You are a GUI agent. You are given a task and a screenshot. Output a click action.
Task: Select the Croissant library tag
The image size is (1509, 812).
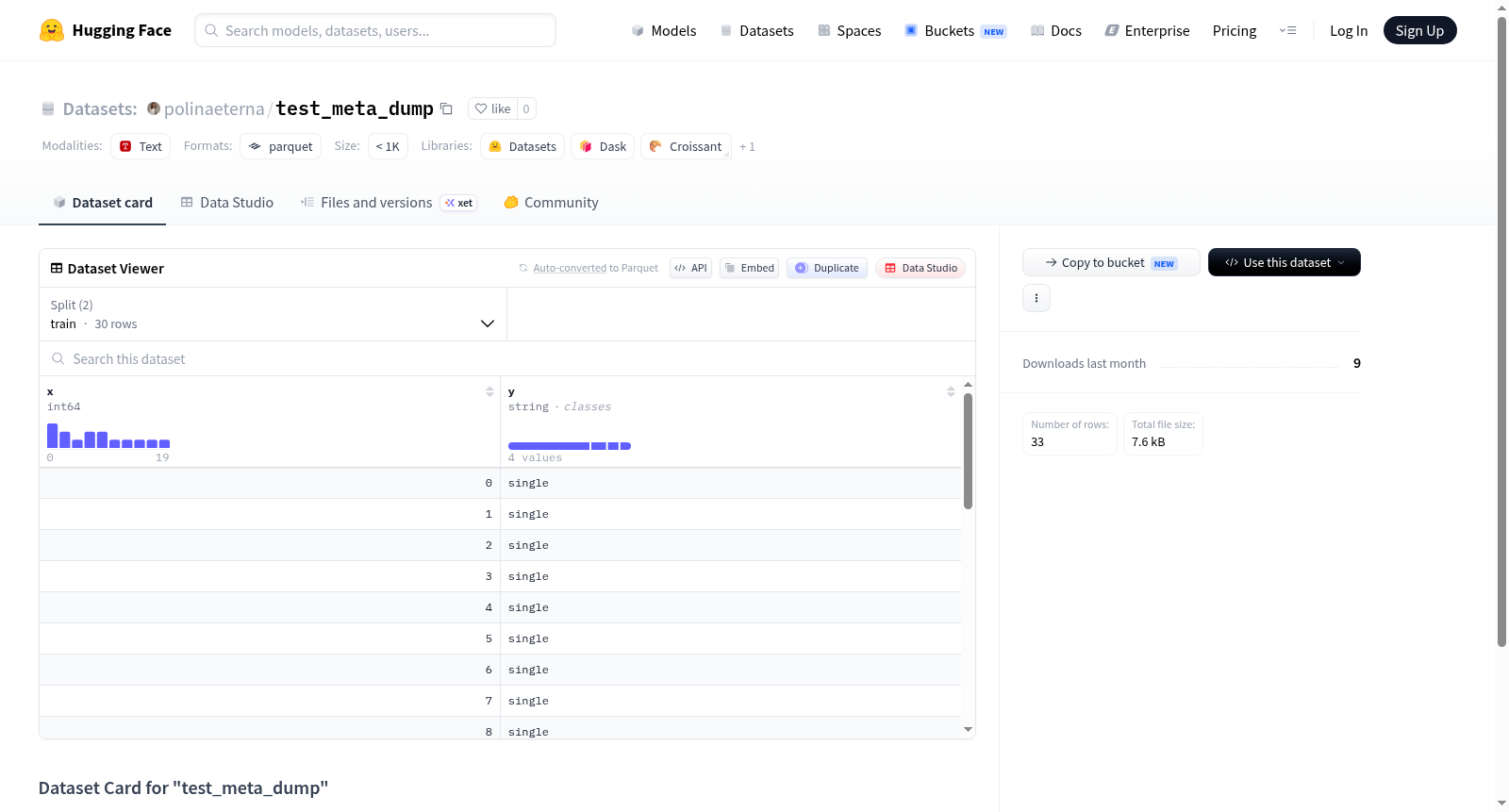686,146
